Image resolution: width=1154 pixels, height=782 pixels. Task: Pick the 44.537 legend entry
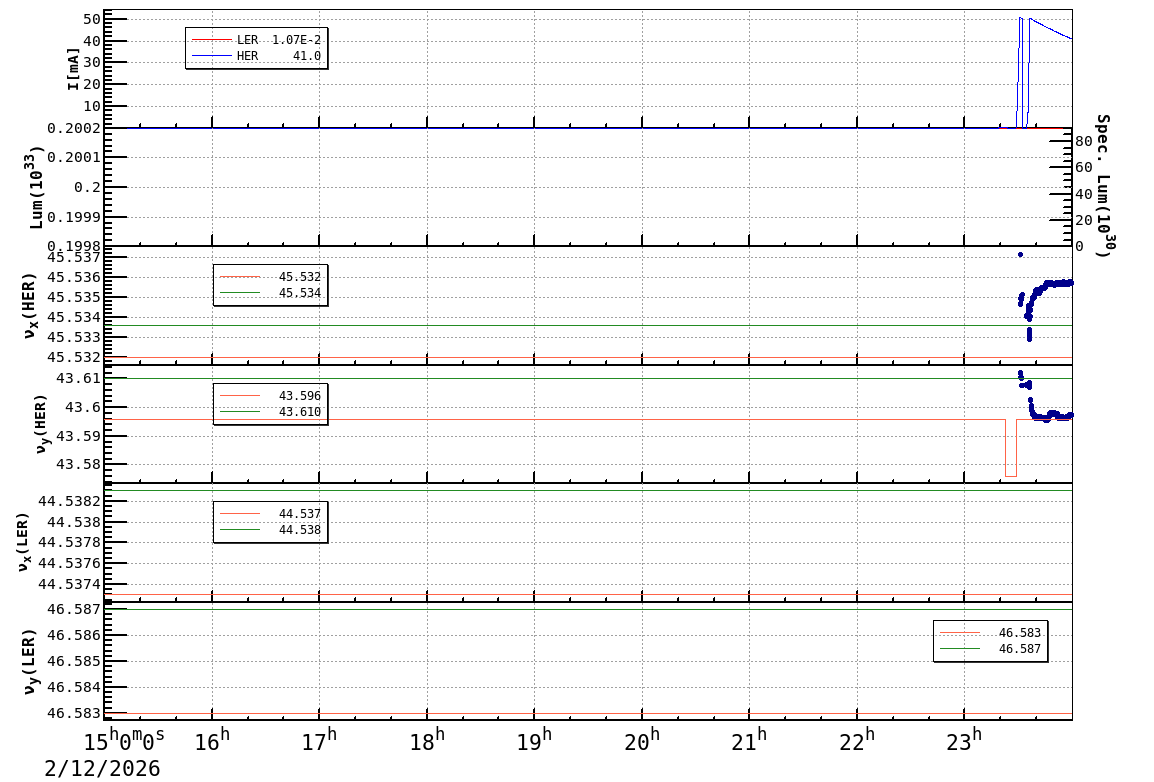(270, 514)
